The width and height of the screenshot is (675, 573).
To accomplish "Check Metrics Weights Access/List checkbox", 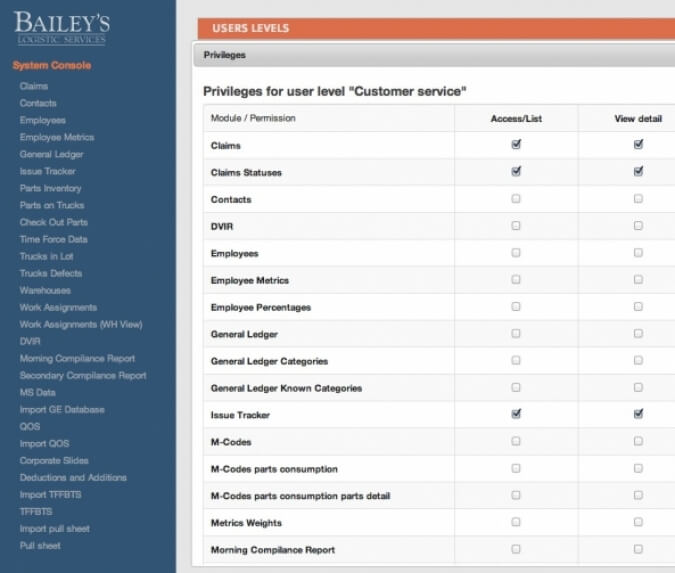I will coord(516,522).
